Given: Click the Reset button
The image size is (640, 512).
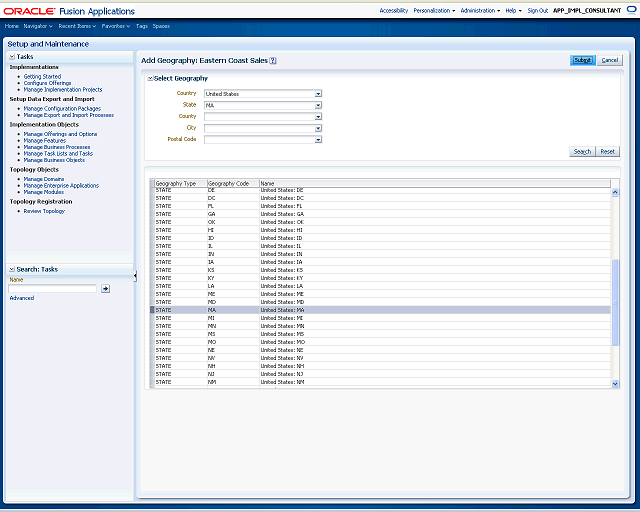Looking at the screenshot, I should (608, 151).
